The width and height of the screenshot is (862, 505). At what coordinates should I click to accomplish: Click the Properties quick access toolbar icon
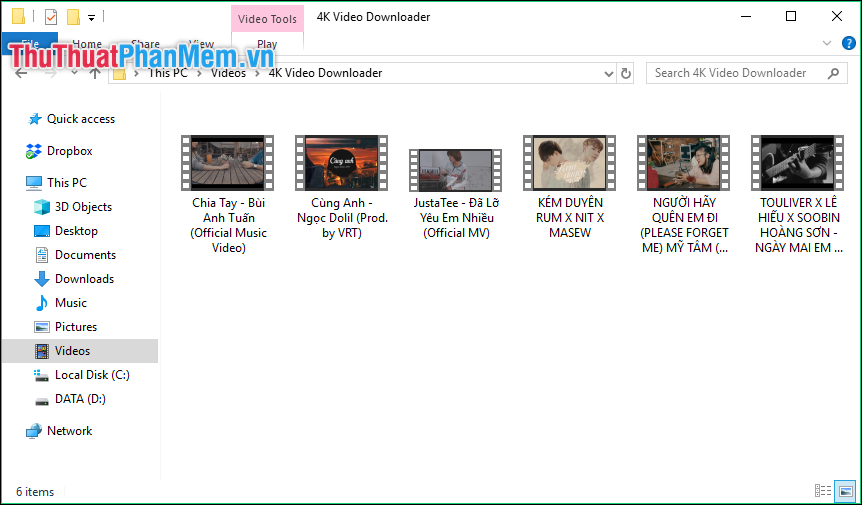pos(51,17)
